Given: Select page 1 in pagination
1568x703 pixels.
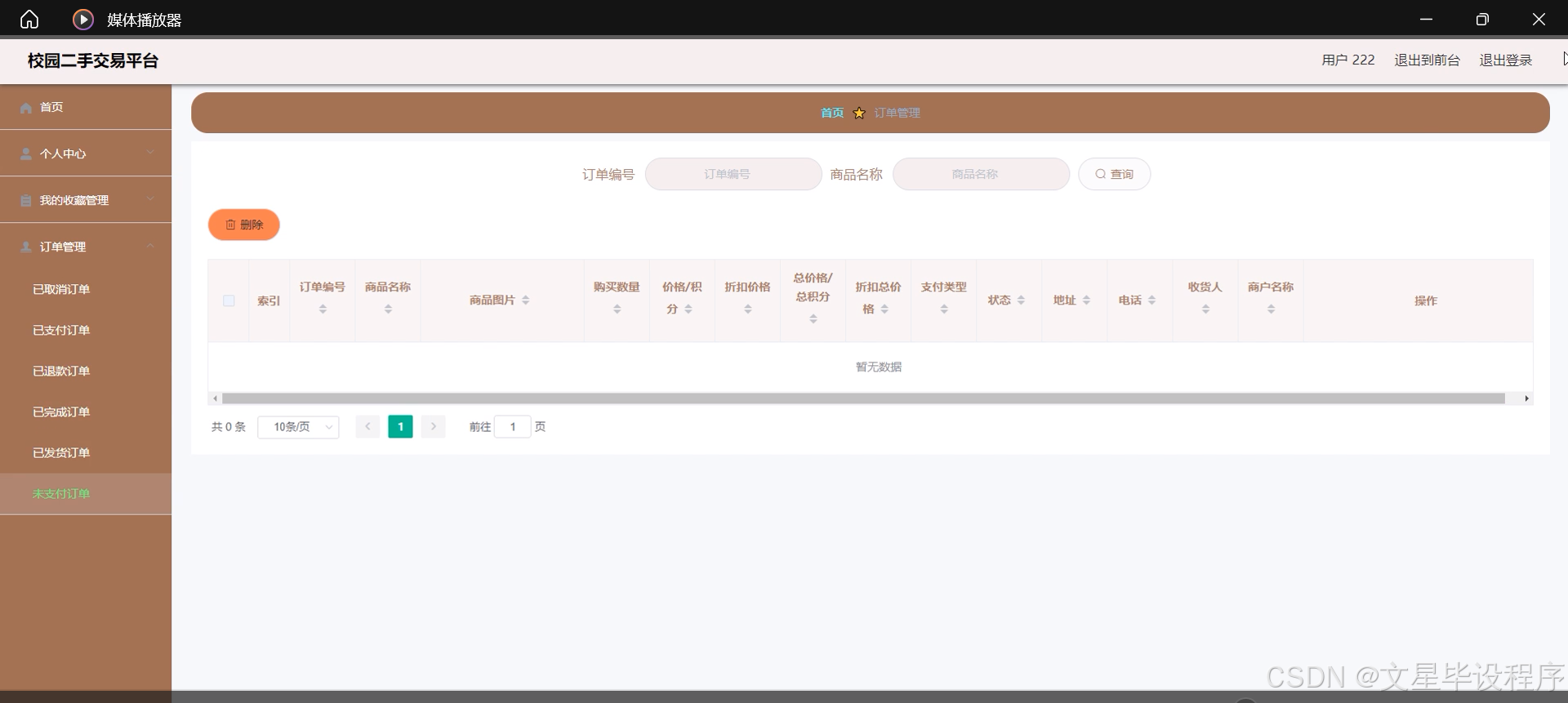Looking at the screenshot, I should point(400,427).
